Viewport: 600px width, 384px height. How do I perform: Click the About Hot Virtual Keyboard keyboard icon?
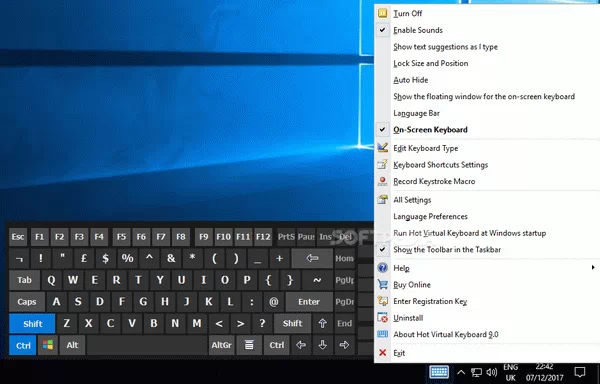pos(382,334)
